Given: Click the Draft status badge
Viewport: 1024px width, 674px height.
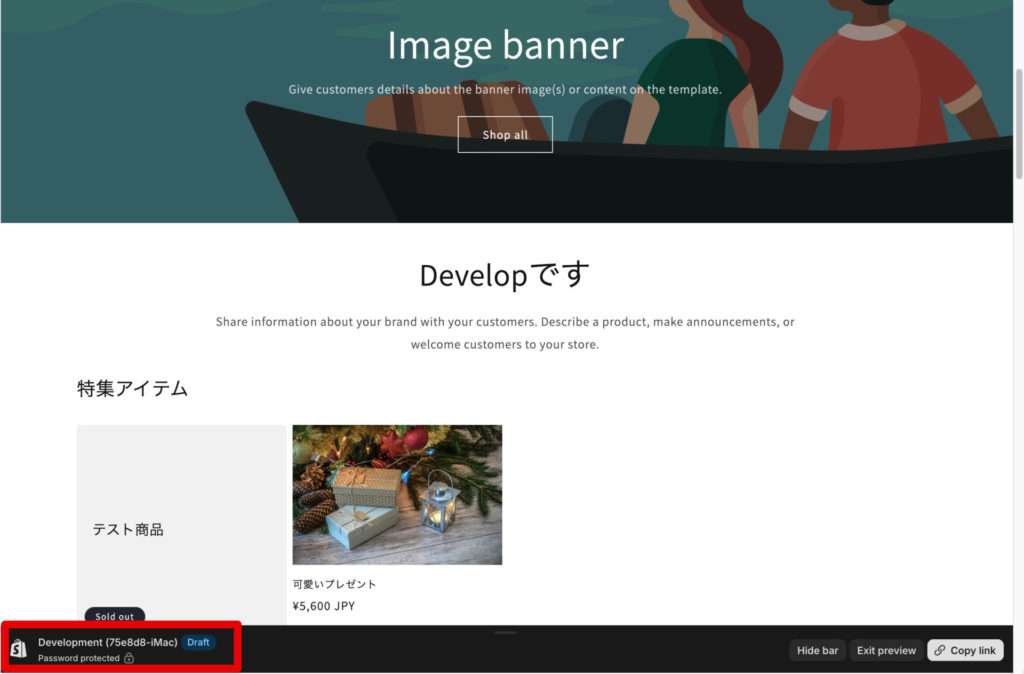Looking at the screenshot, I should (x=198, y=642).
